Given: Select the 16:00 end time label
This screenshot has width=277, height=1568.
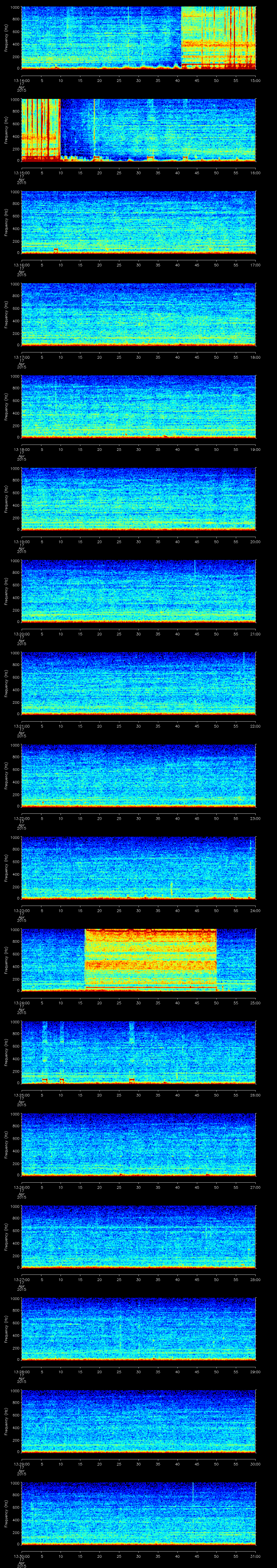Looking at the screenshot, I should point(255,173).
